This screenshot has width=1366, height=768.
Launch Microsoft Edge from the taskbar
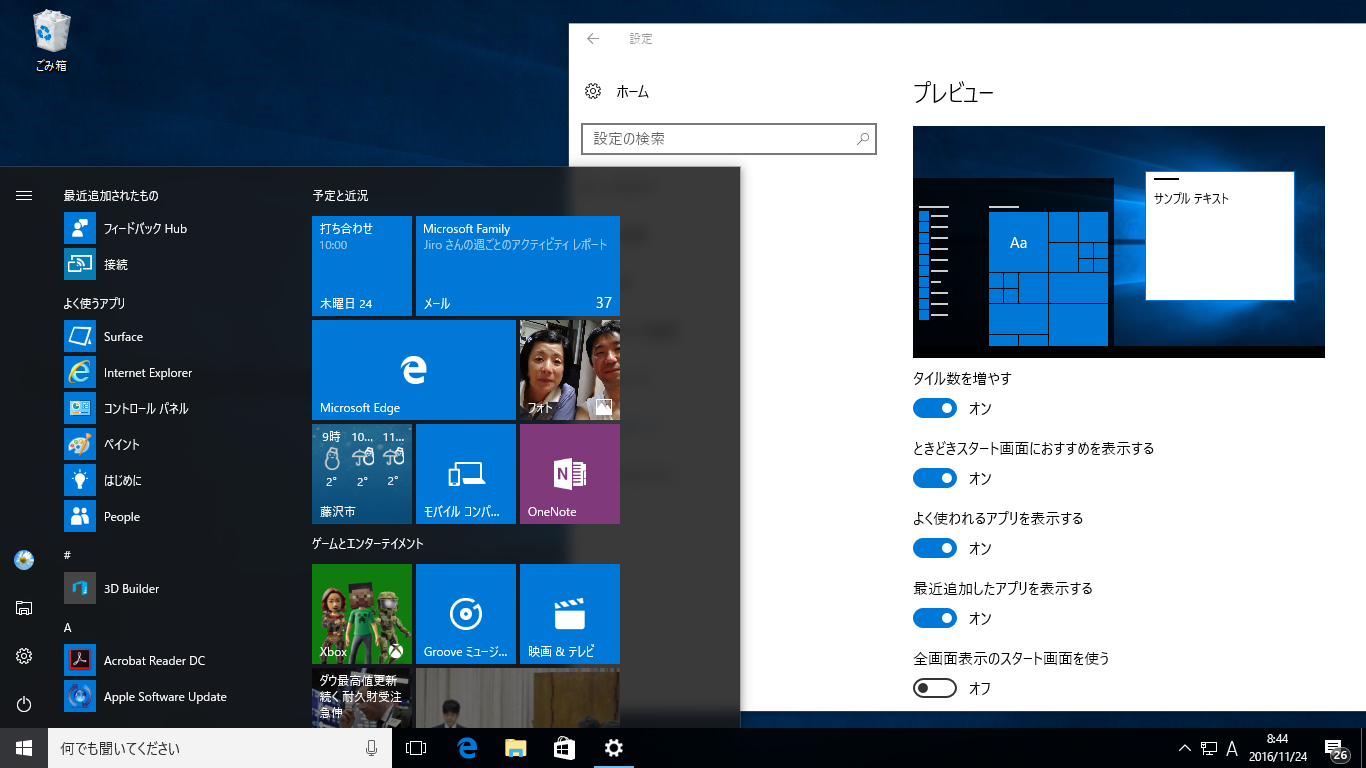click(x=466, y=748)
